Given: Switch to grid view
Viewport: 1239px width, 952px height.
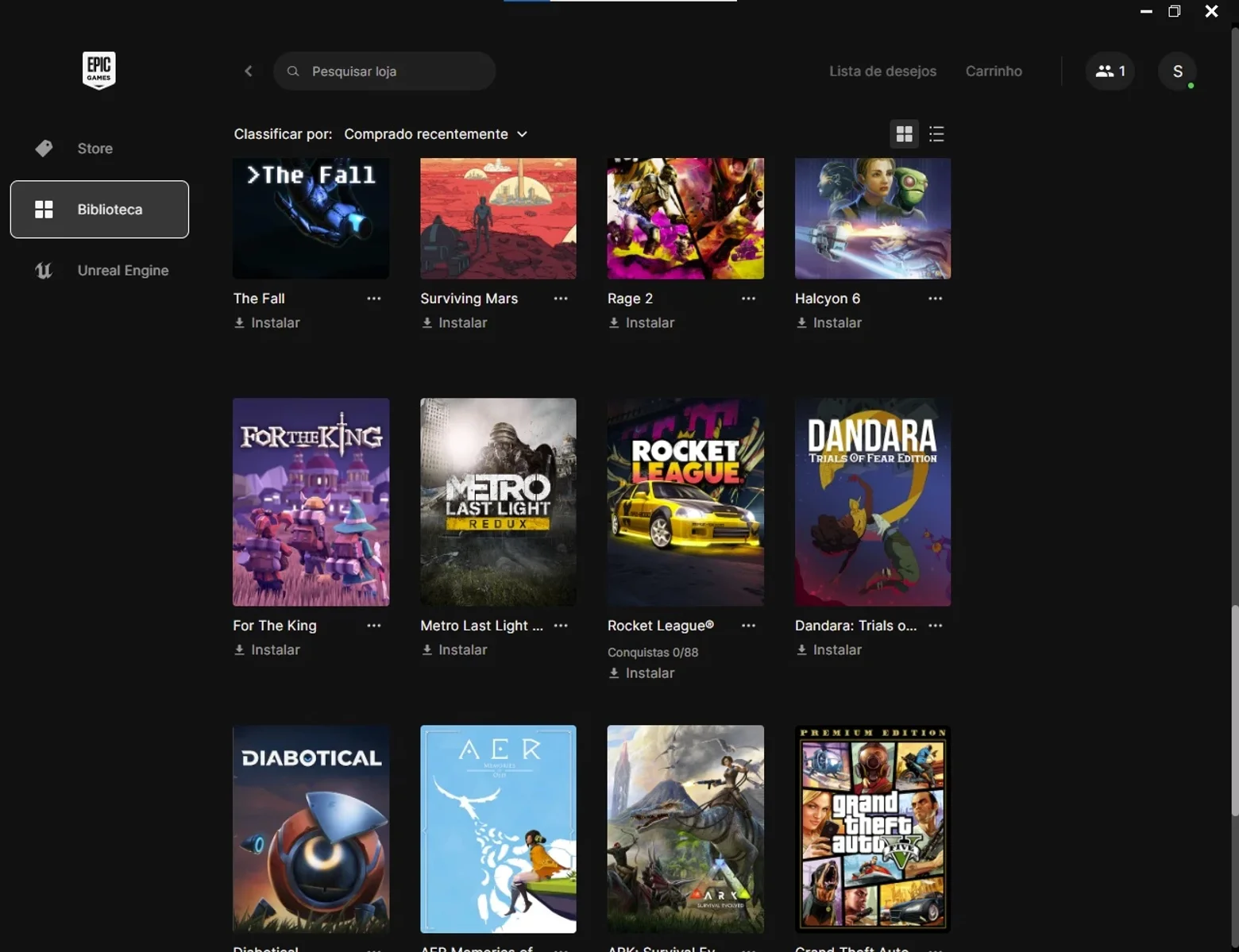Looking at the screenshot, I should tap(904, 134).
